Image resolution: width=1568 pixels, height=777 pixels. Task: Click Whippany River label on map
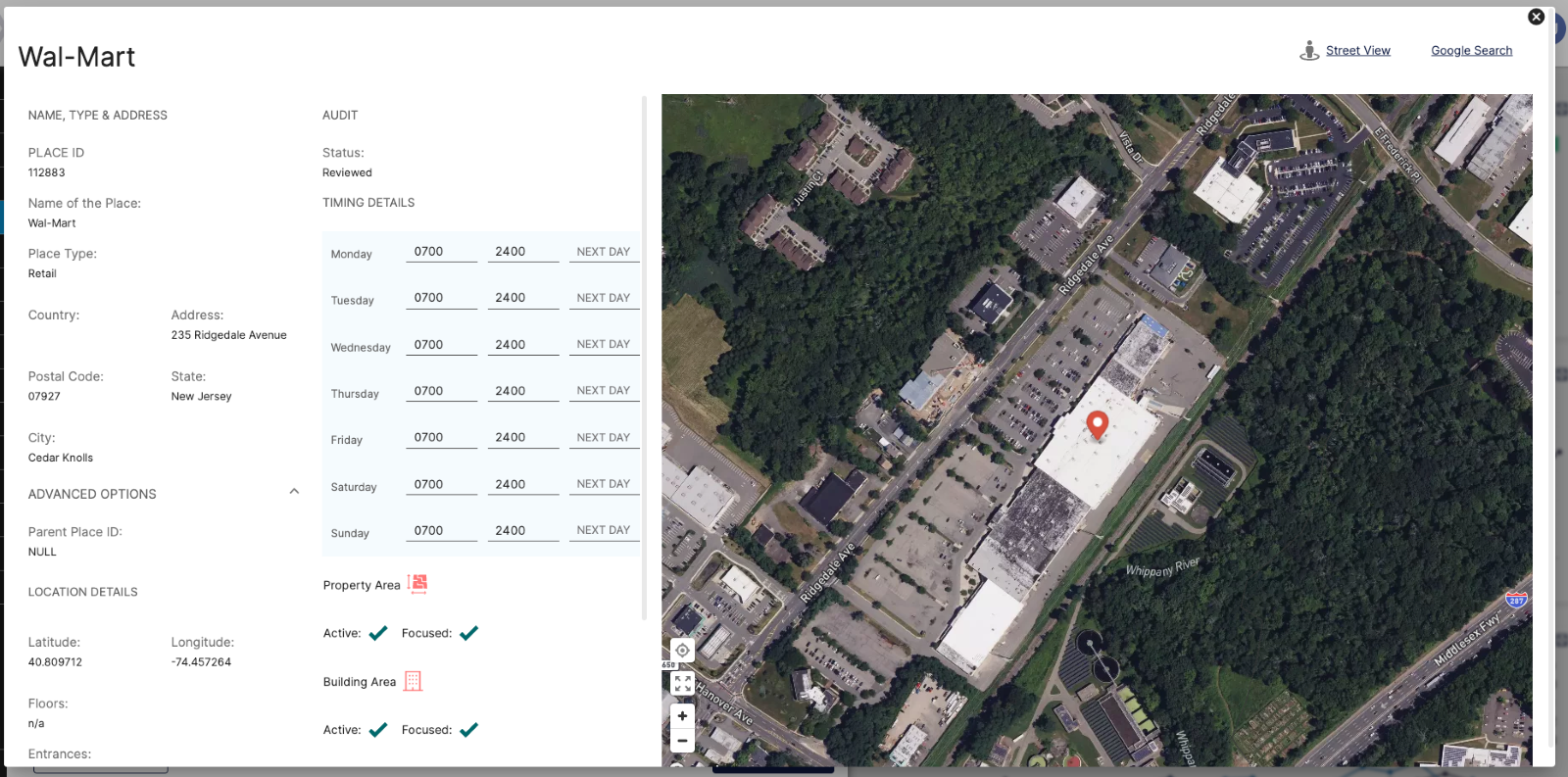(x=1162, y=567)
